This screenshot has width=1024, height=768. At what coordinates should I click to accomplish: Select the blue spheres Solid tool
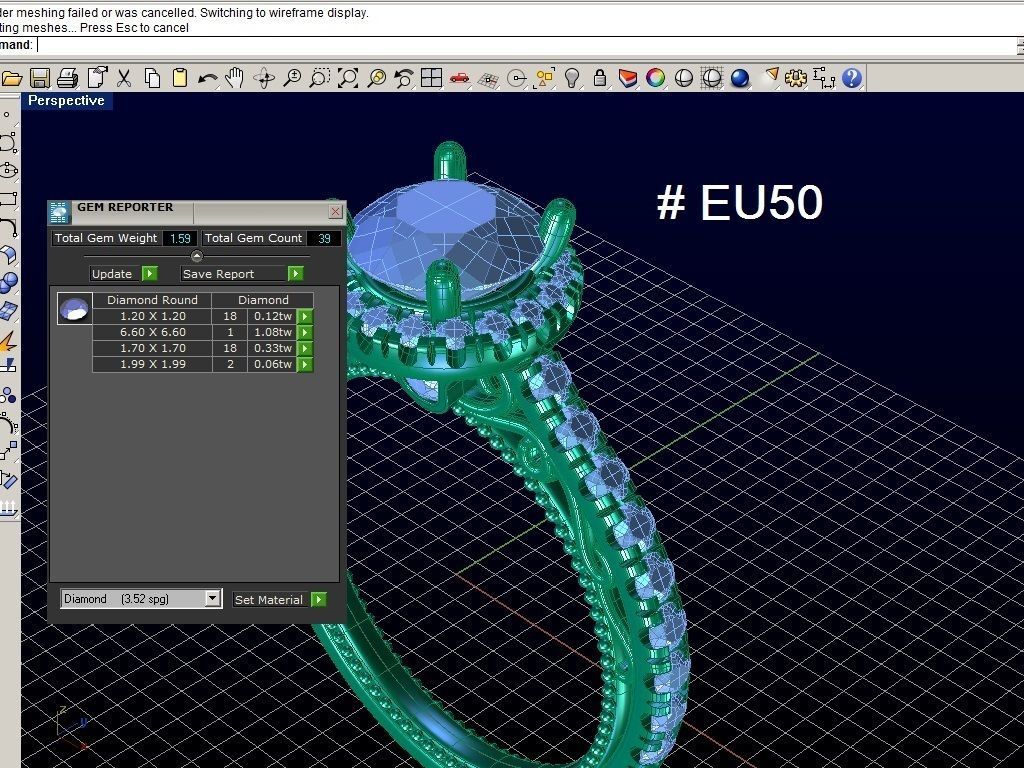(8, 283)
